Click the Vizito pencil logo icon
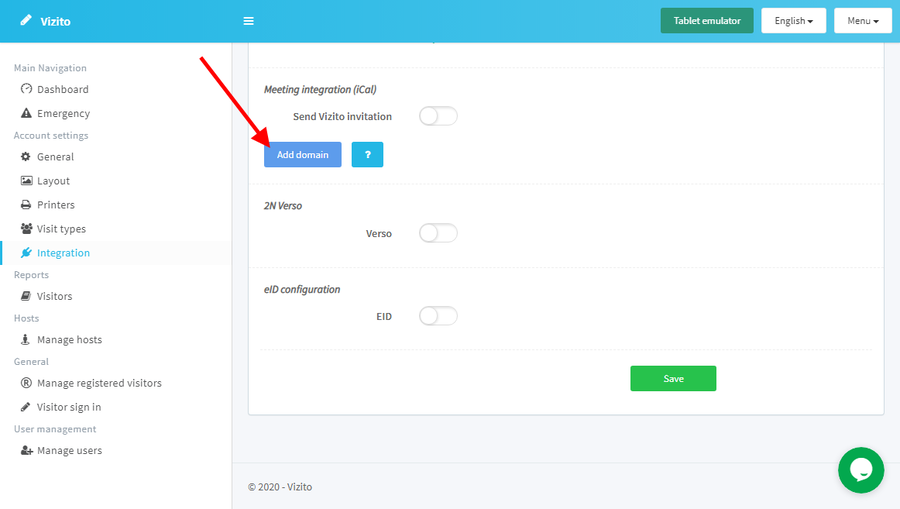900x509 pixels. coord(25,21)
